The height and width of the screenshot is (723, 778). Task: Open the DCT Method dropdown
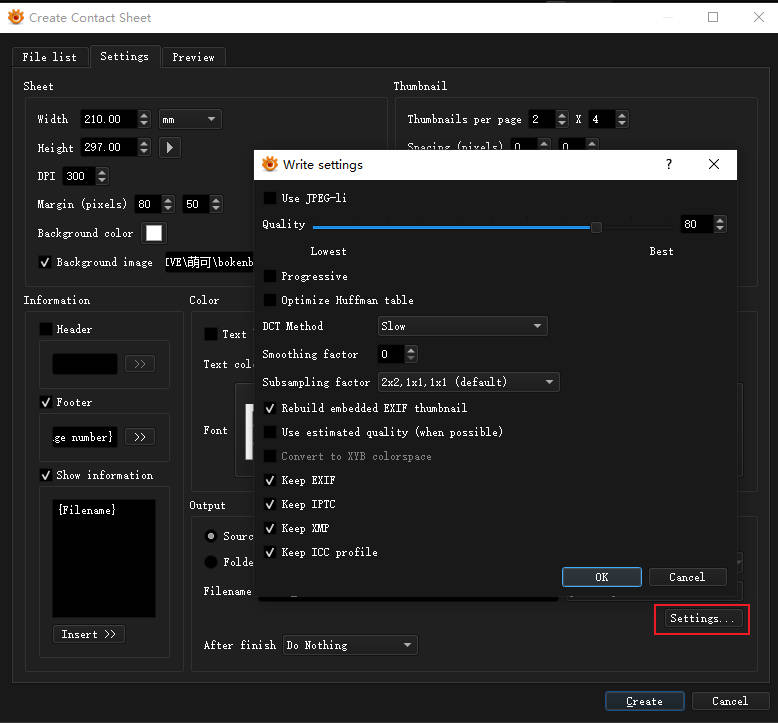(x=462, y=326)
